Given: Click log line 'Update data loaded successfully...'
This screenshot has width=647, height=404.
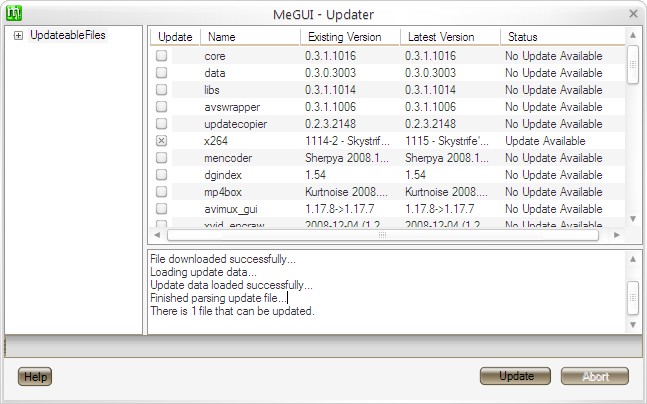Looking at the screenshot, I should click(x=231, y=285).
